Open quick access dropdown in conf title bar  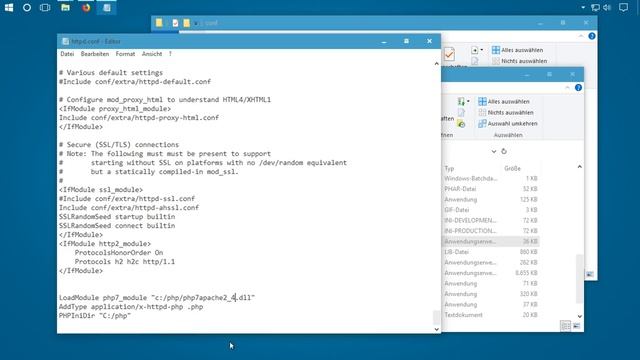196,24
